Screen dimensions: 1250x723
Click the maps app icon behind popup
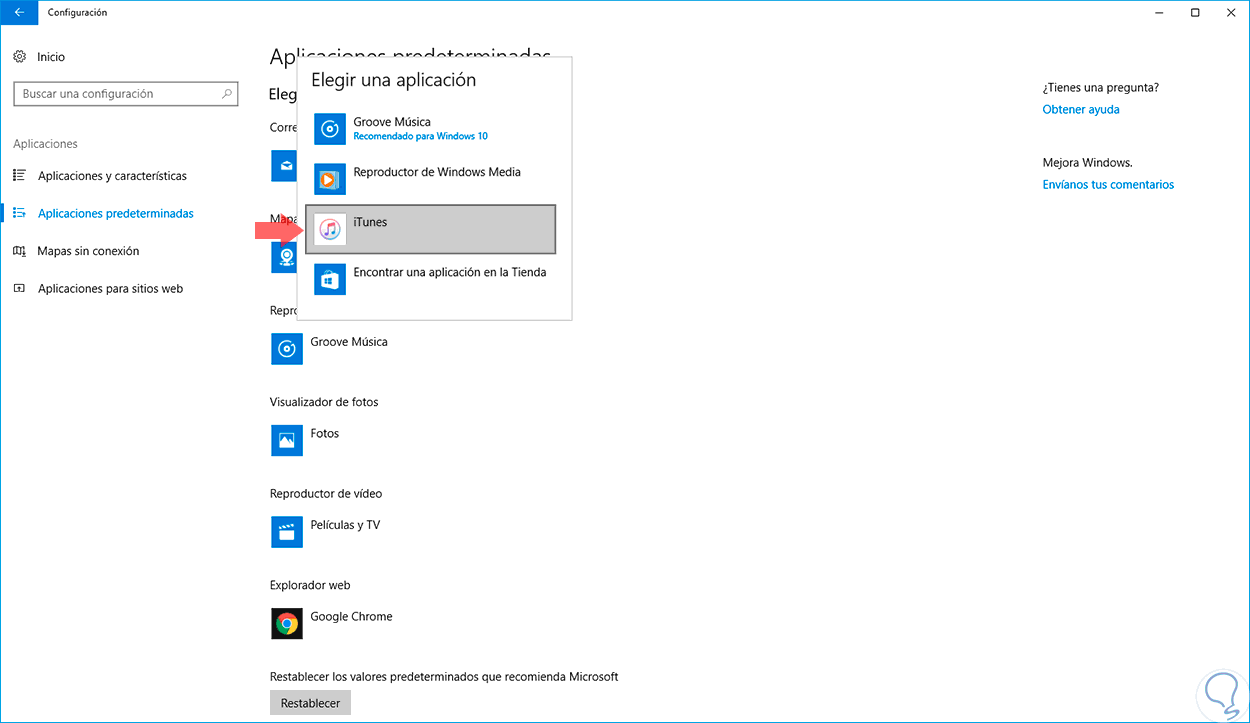[286, 257]
